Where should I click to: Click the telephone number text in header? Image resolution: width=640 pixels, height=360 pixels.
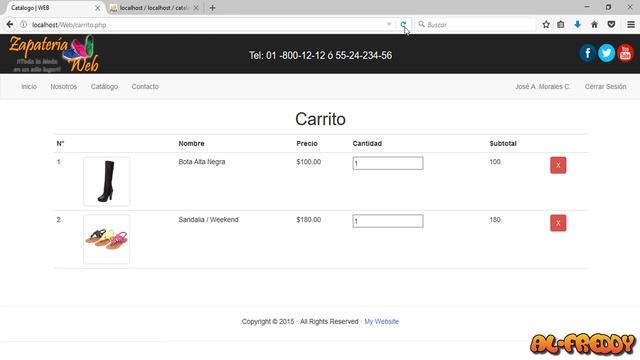[320, 56]
